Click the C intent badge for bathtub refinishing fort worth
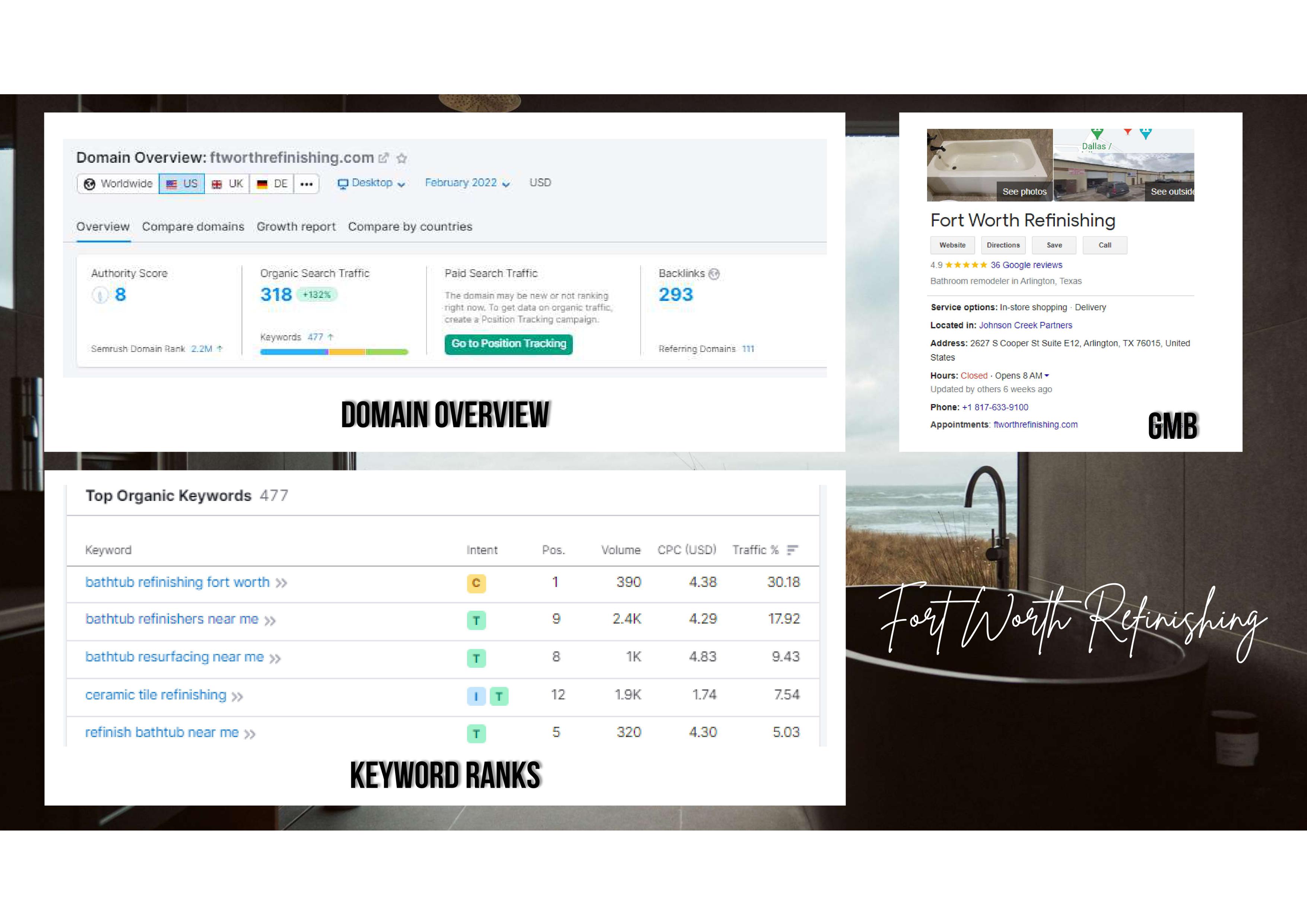This screenshot has height=924, width=1307. click(476, 583)
